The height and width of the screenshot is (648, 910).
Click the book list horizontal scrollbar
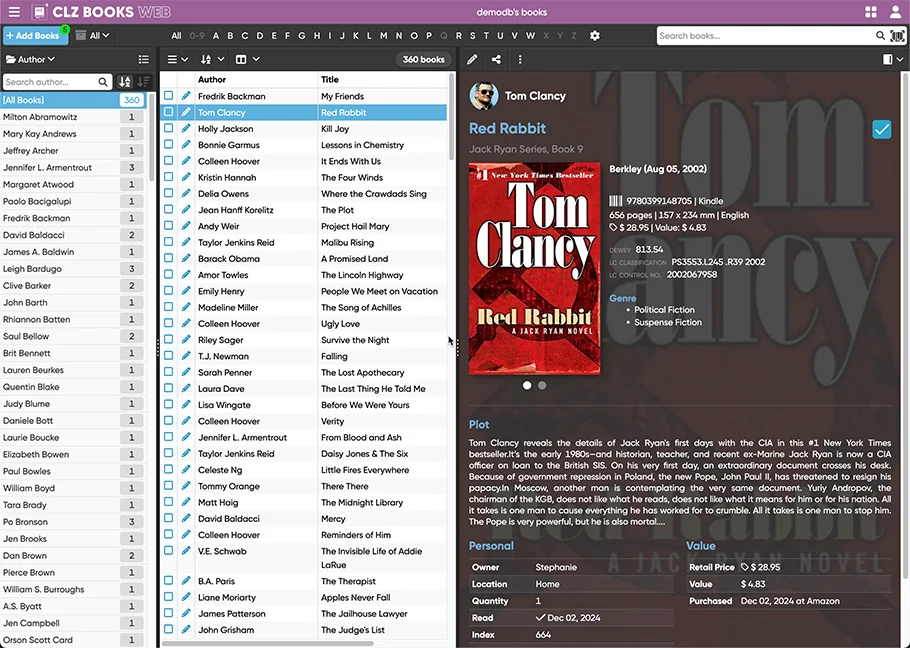pos(268,643)
